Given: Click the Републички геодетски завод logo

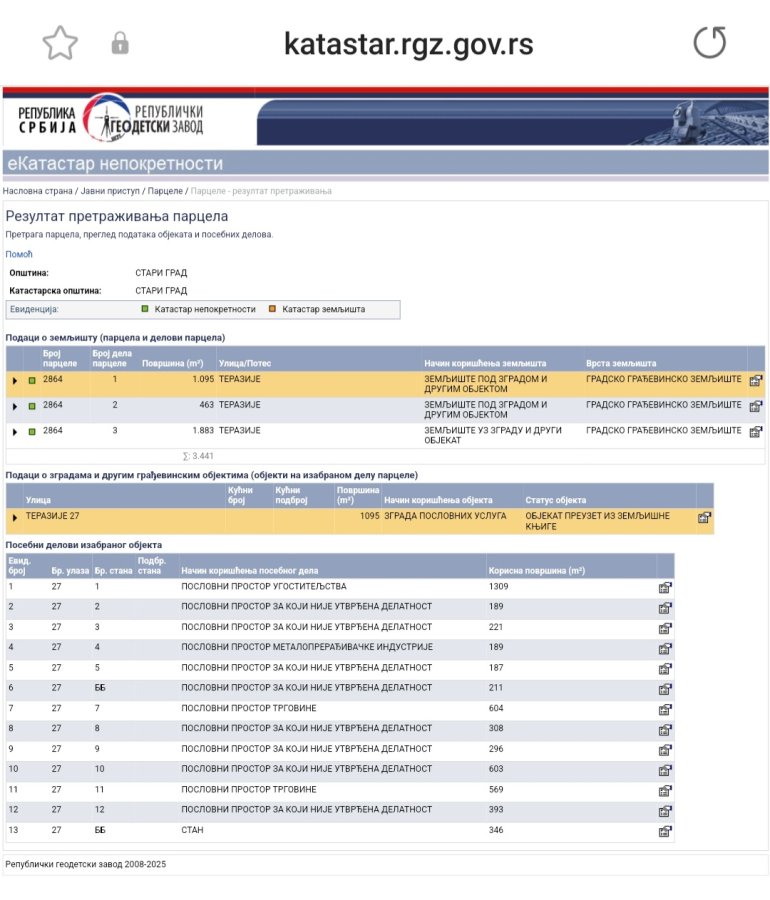Looking at the screenshot, I should [x=109, y=118].
